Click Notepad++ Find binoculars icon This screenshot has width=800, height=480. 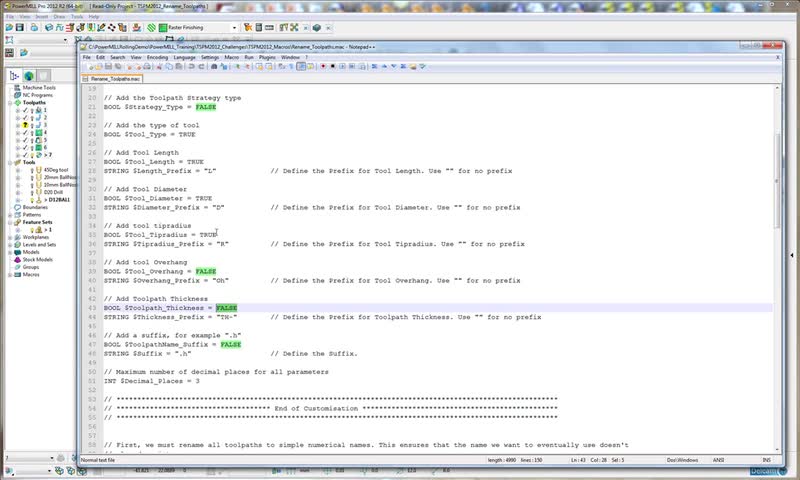[x=214, y=66]
